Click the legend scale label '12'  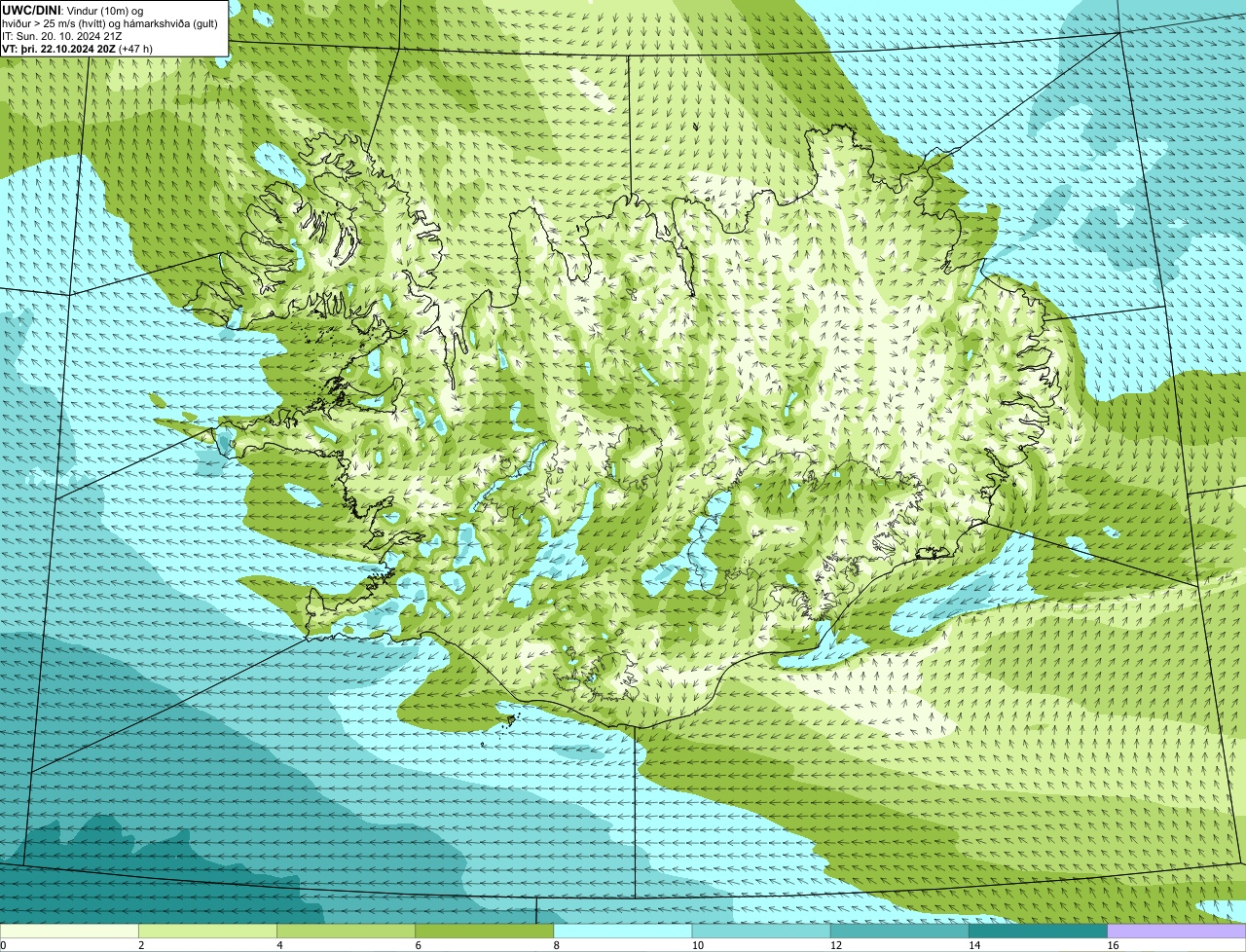point(835,945)
